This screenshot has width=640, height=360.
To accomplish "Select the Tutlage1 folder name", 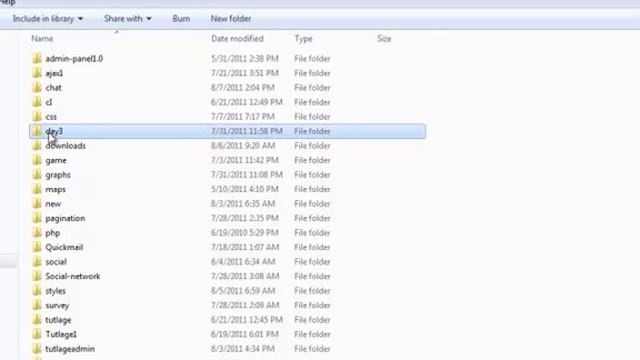I will pos(61,334).
